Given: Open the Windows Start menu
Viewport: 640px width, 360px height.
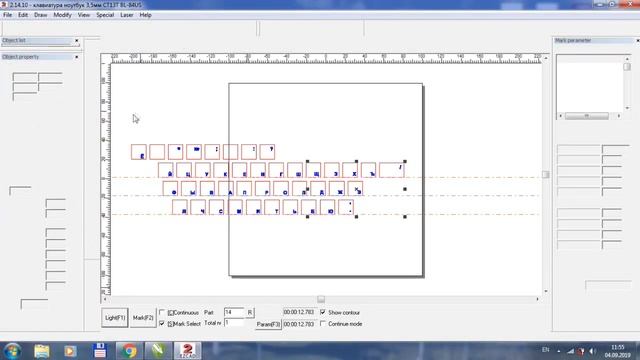Looking at the screenshot, I should pyautogui.click(x=12, y=351).
